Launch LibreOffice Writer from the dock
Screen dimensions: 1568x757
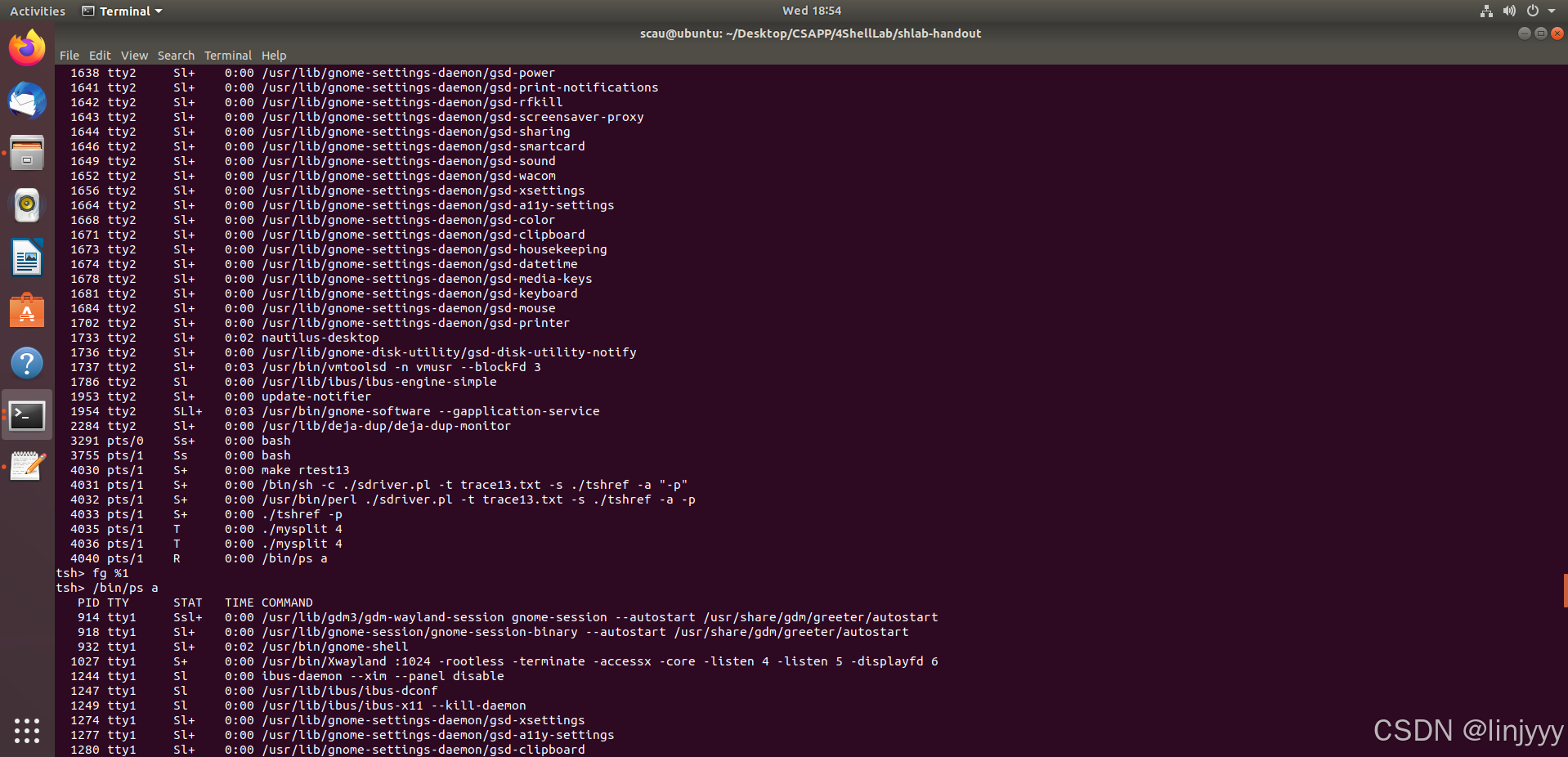pyautogui.click(x=27, y=258)
